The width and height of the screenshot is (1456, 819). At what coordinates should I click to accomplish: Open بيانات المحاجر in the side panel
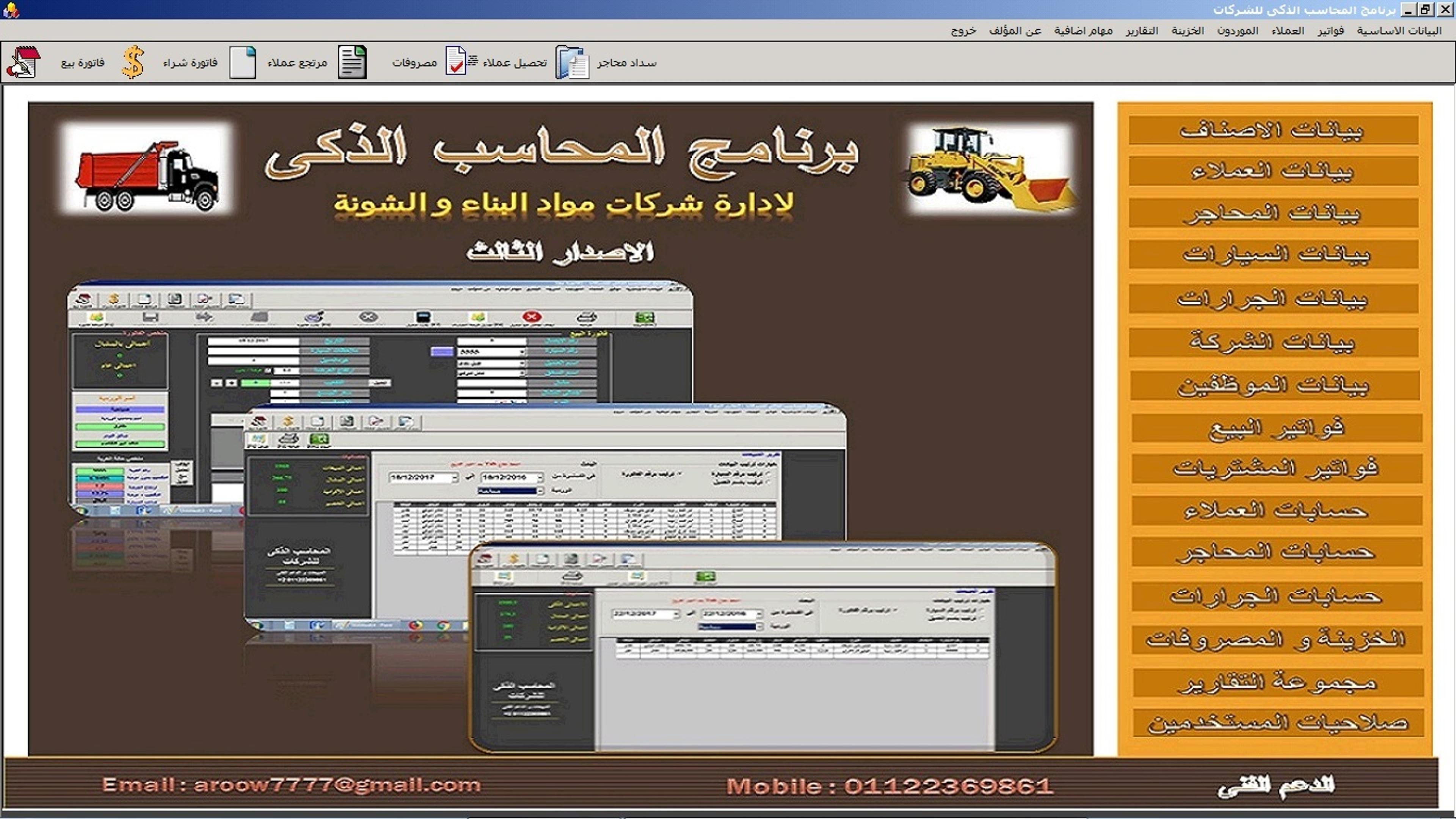(x=1274, y=213)
